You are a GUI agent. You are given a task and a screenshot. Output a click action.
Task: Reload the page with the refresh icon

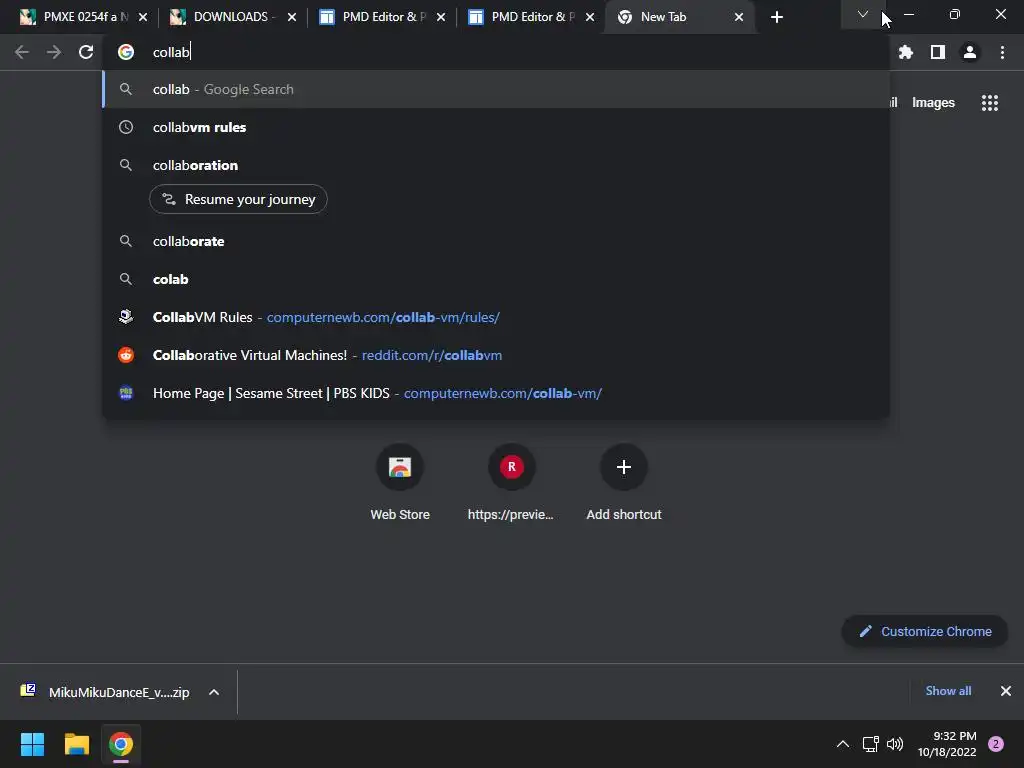coord(86,52)
